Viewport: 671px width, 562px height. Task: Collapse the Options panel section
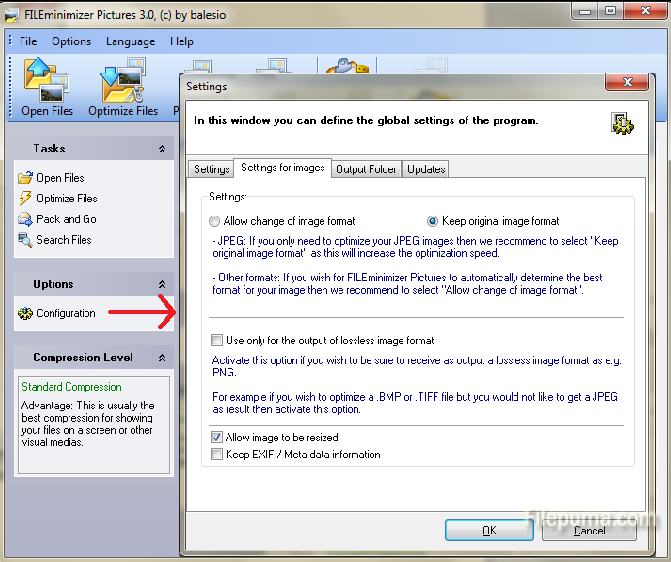pos(162,285)
